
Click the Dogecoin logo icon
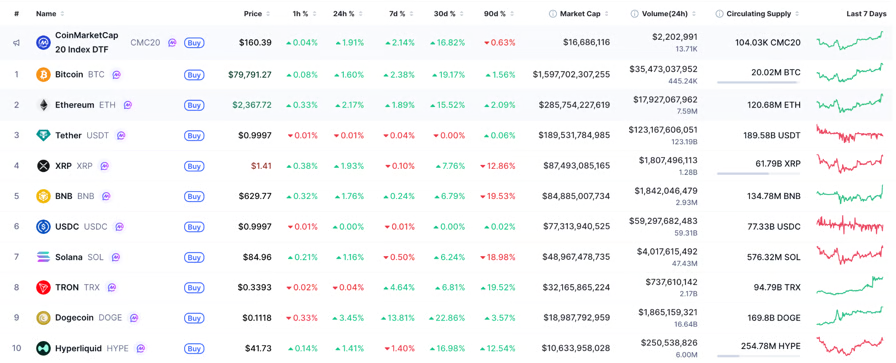point(43,318)
